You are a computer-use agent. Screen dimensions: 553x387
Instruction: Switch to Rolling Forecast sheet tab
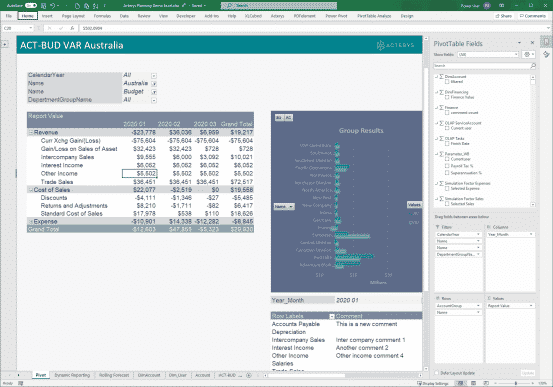coord(114,375)
